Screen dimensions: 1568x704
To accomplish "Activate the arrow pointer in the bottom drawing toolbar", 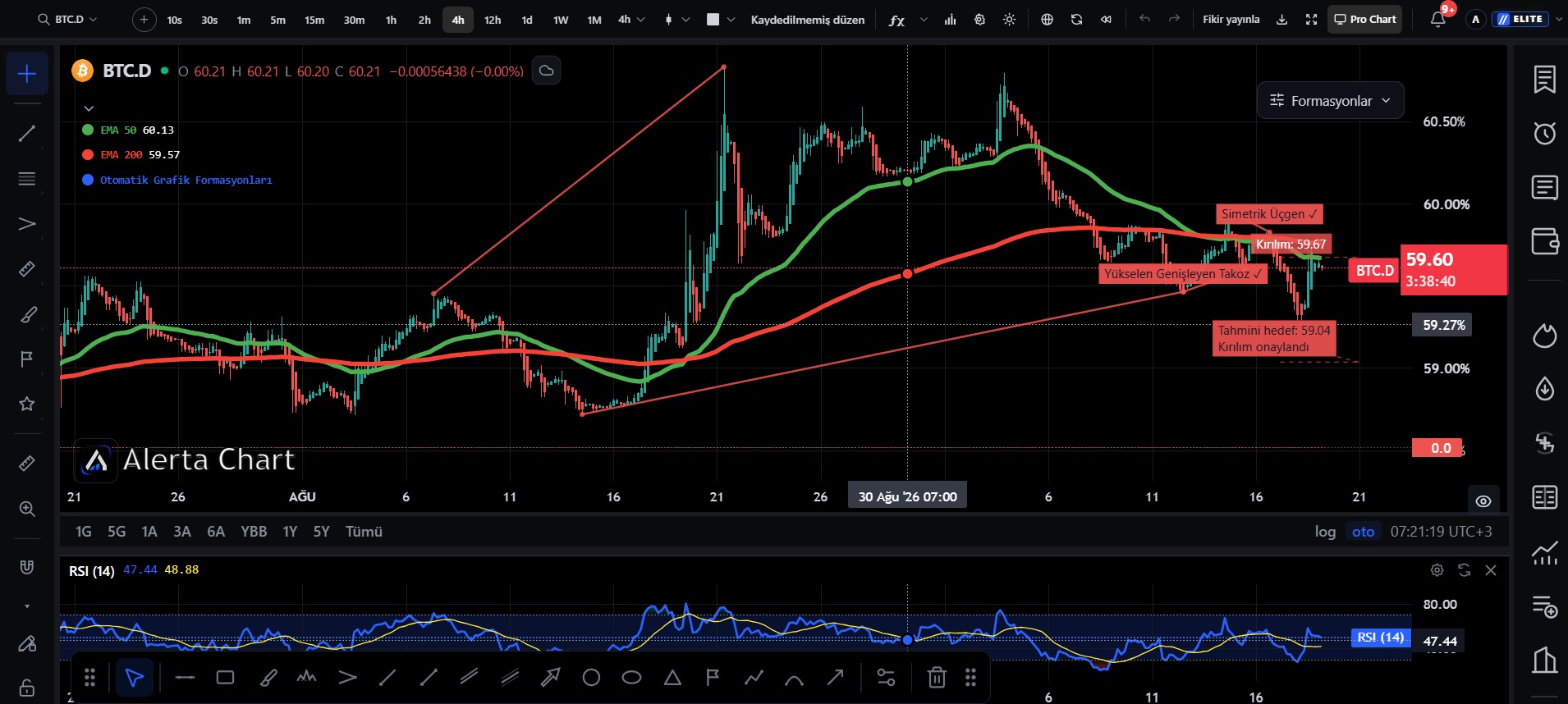I will coord(134,677).
